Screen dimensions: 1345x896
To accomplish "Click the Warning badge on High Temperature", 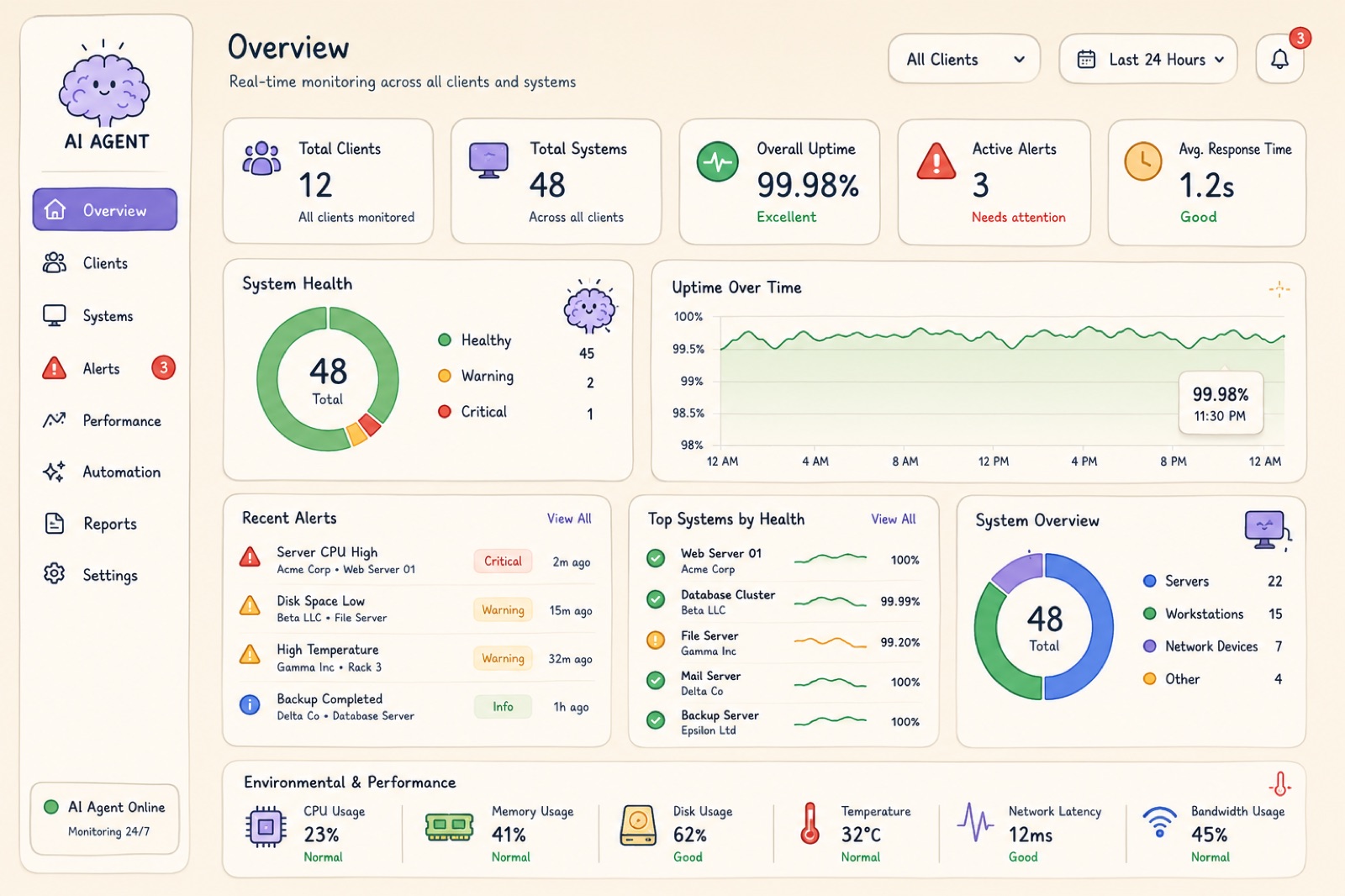I will [503, 659].
